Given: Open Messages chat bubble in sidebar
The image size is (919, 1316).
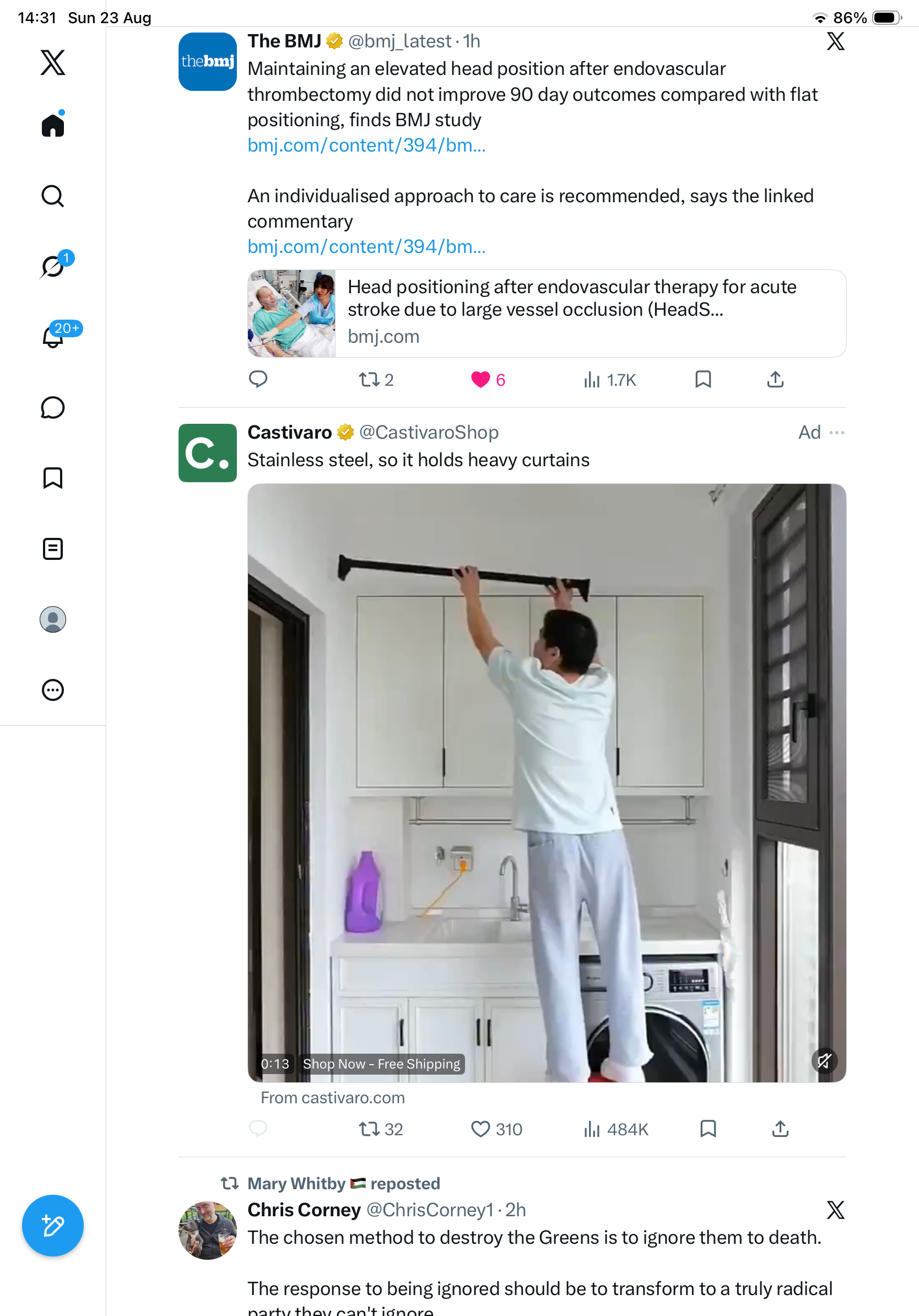Looking at the screenshot, I should click(x=53, y=407).
